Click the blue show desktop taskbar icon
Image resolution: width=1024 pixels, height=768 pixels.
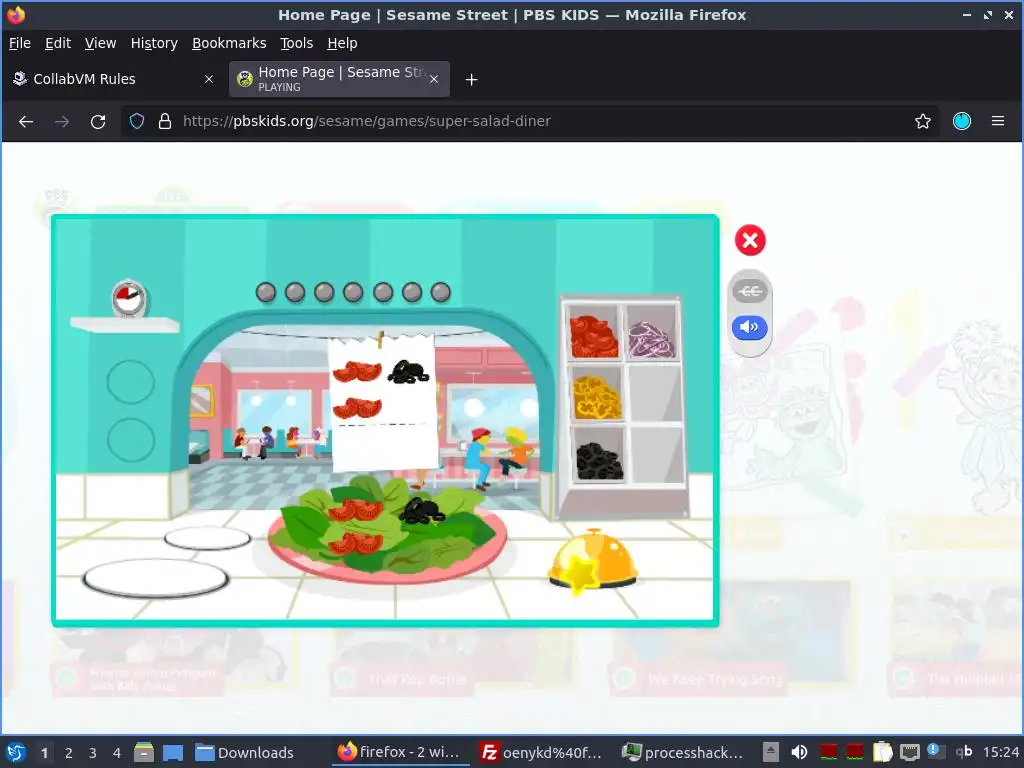172,752
